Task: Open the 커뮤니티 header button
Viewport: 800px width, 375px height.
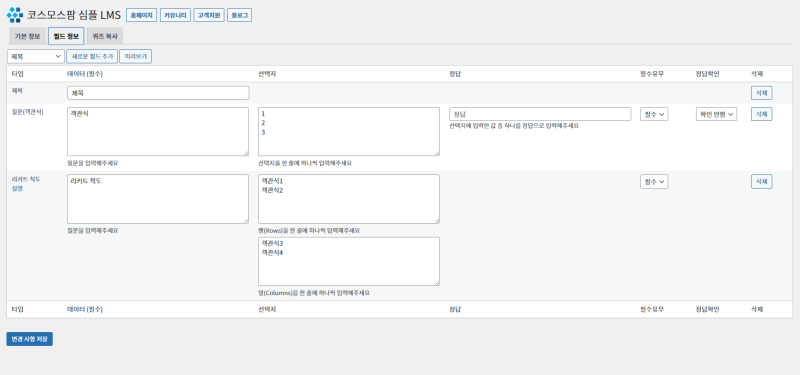Action: (176, 15)
